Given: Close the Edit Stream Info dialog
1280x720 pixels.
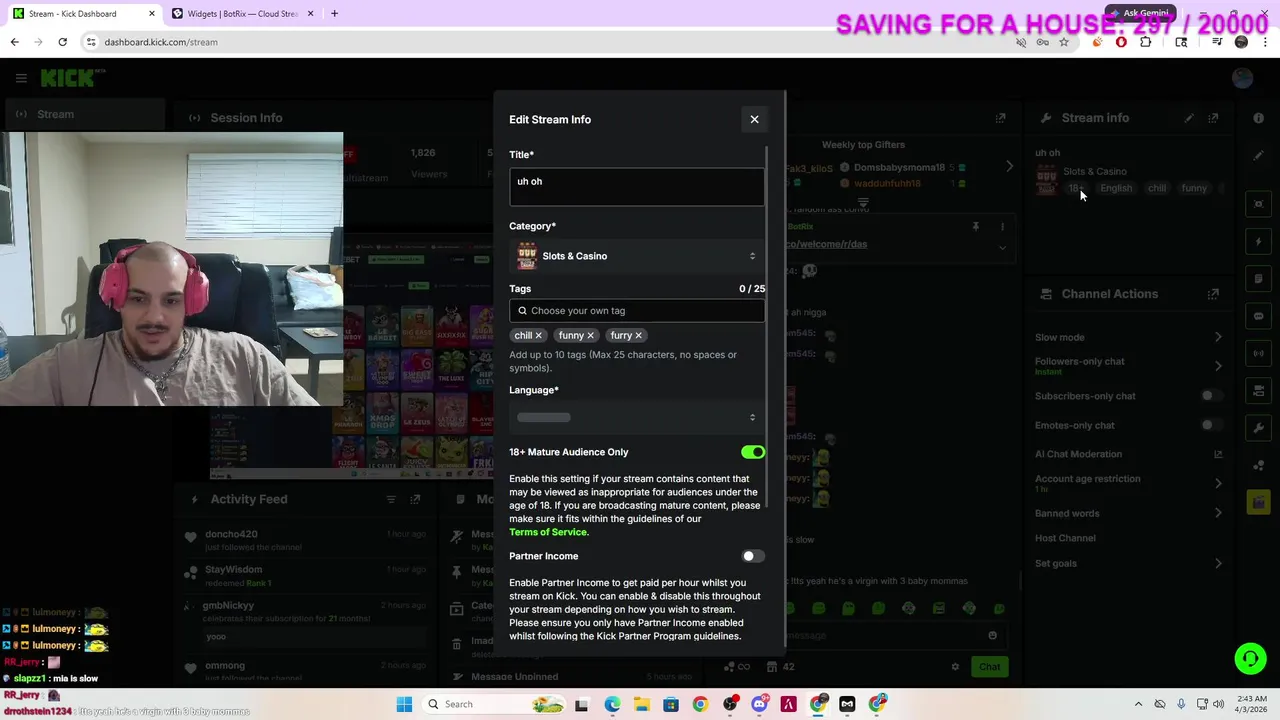Looking at the screenshot, I should coord(754,119).
